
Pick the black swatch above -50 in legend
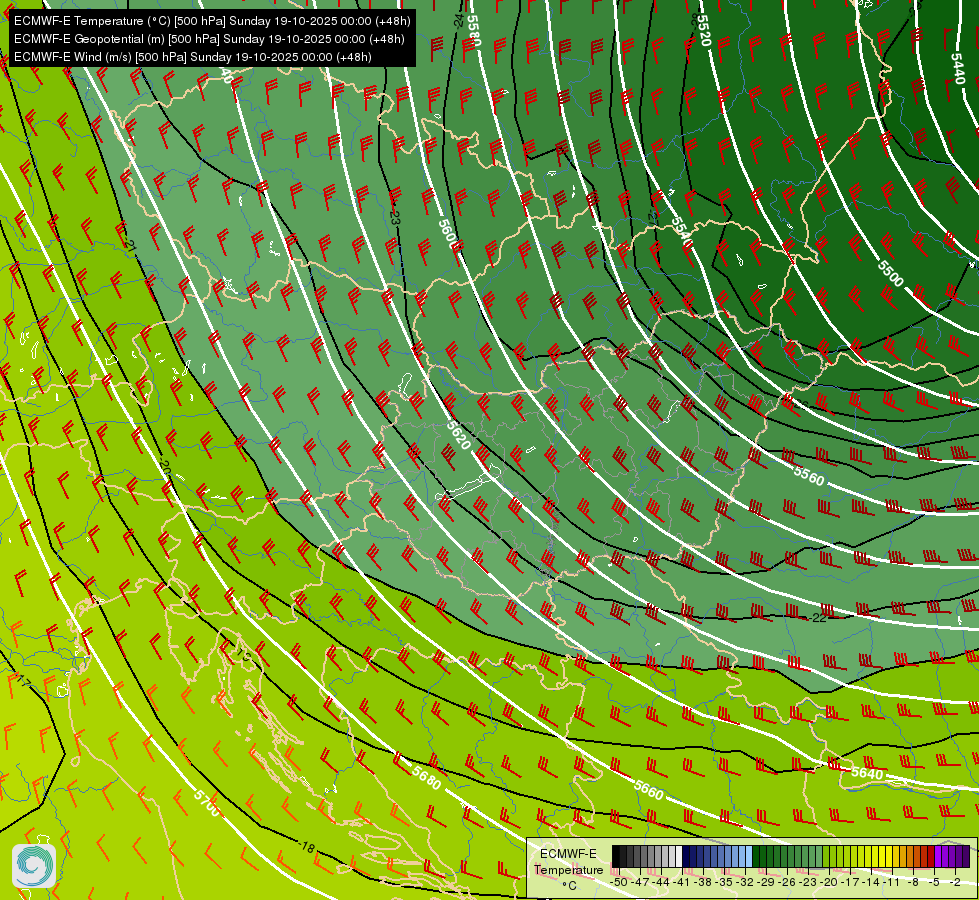click(616, 856)
